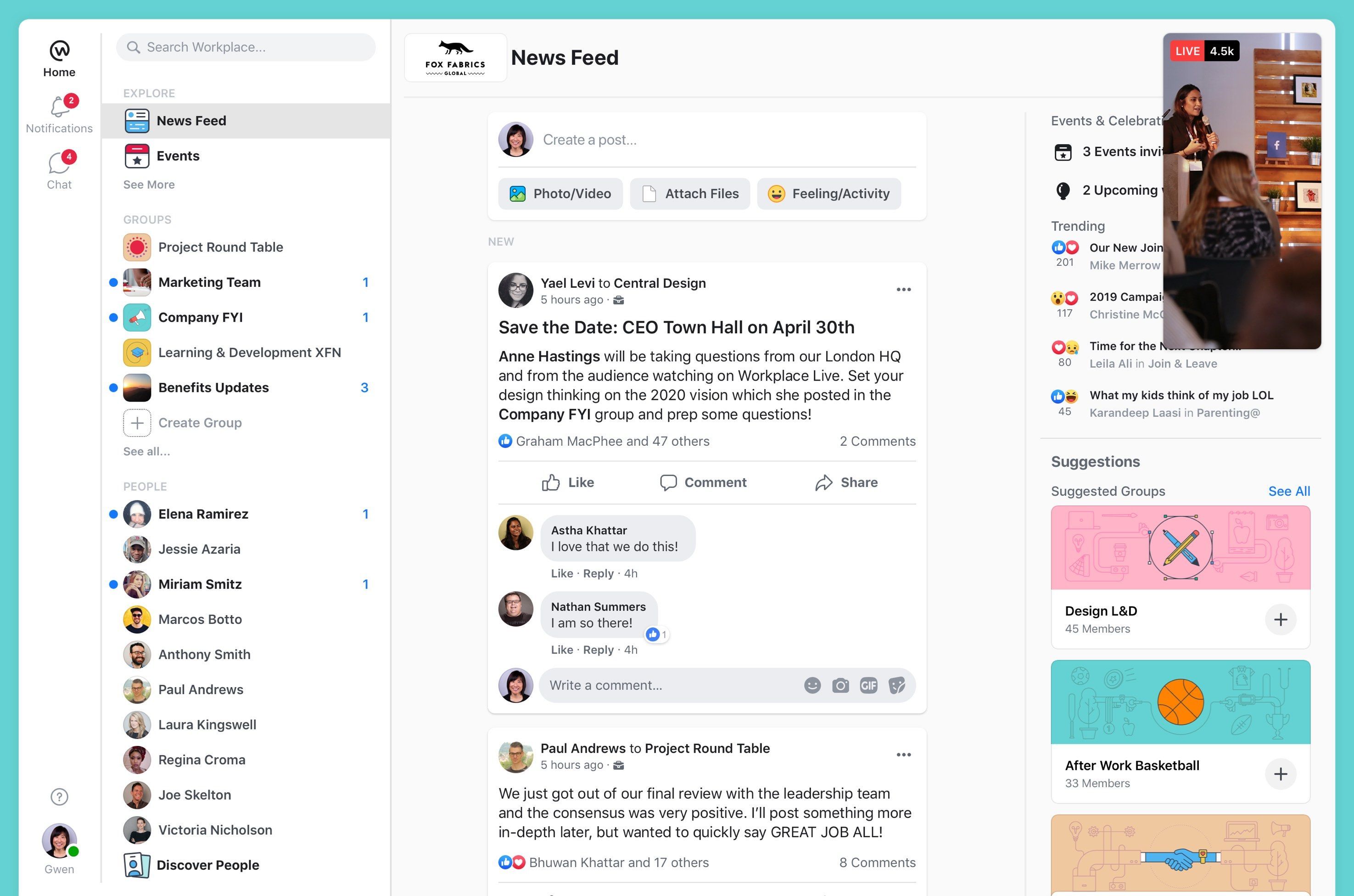
Task: Open Company FYI group
Action: pyautogui.click(x=246, y=318)
